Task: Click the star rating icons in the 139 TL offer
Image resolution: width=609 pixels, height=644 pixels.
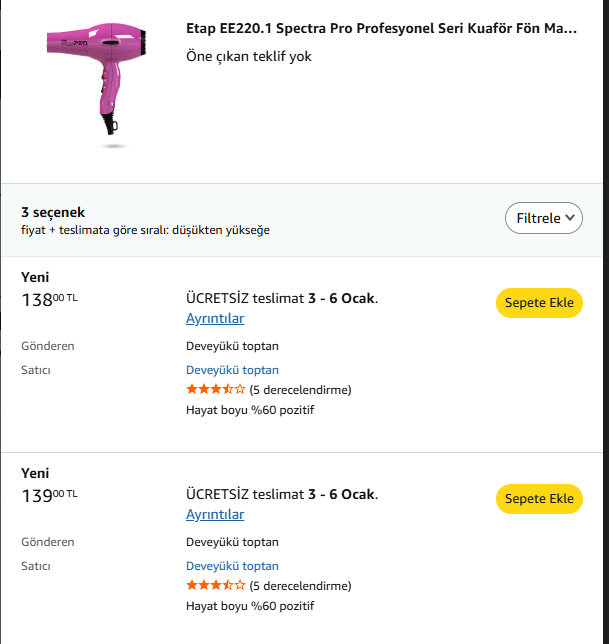Action: (x=215, y=585)
